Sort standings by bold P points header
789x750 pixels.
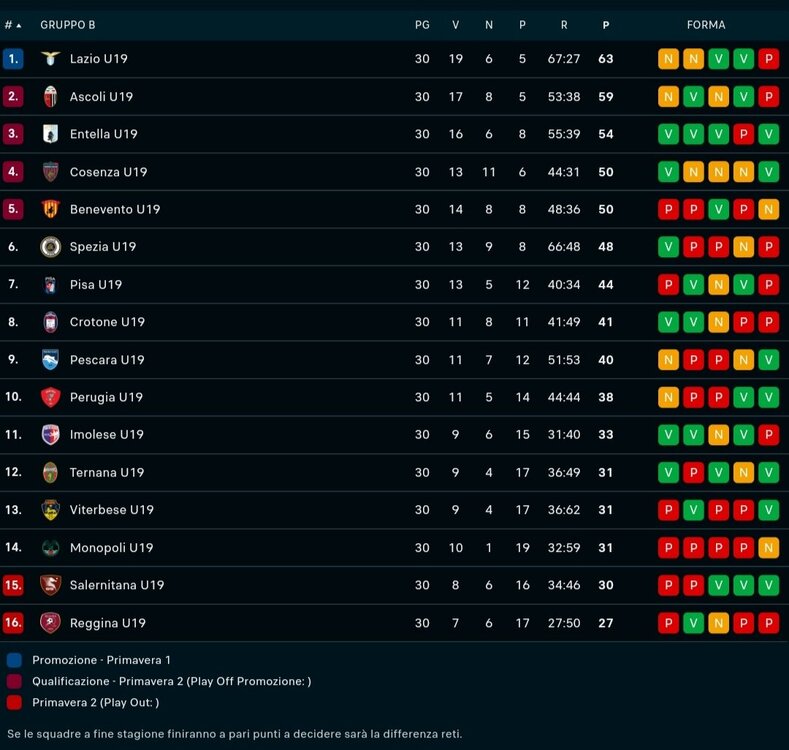[x=606, y=25]
